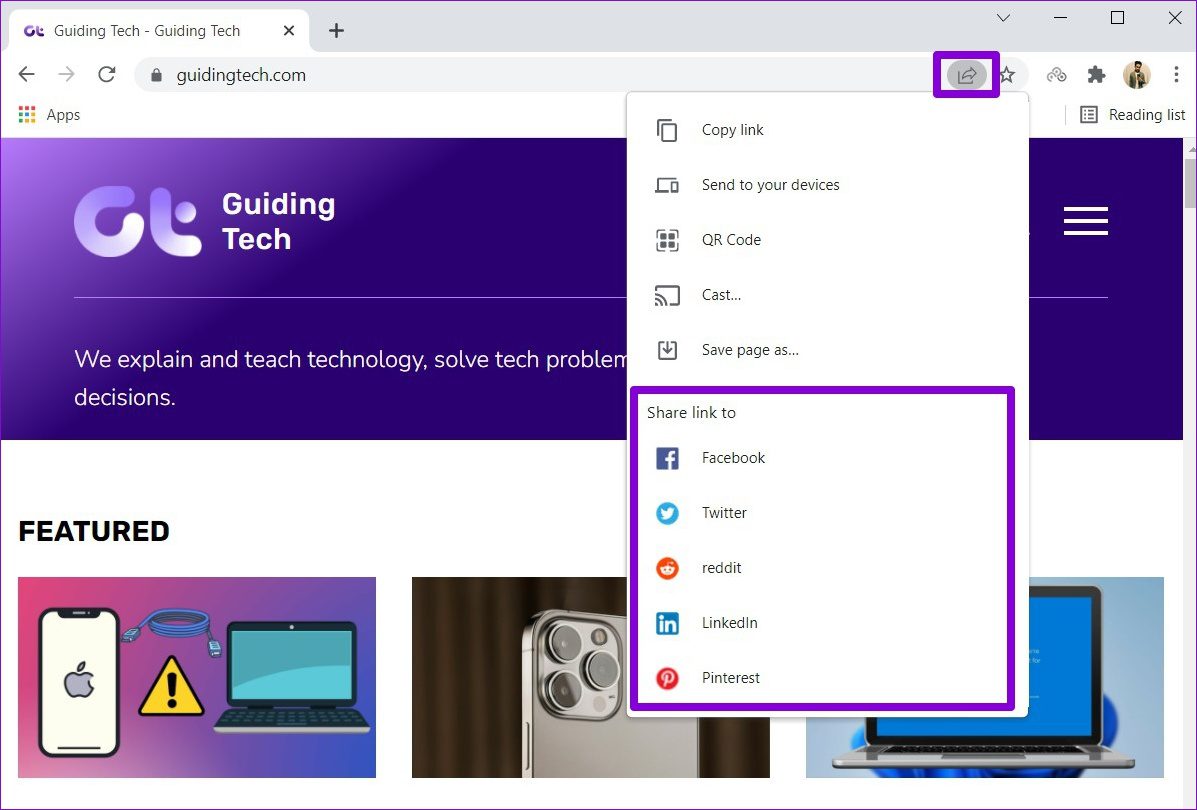1197x810 pixels.
Task: Choose QR Code menu option
Action: (x=731, y=240)
